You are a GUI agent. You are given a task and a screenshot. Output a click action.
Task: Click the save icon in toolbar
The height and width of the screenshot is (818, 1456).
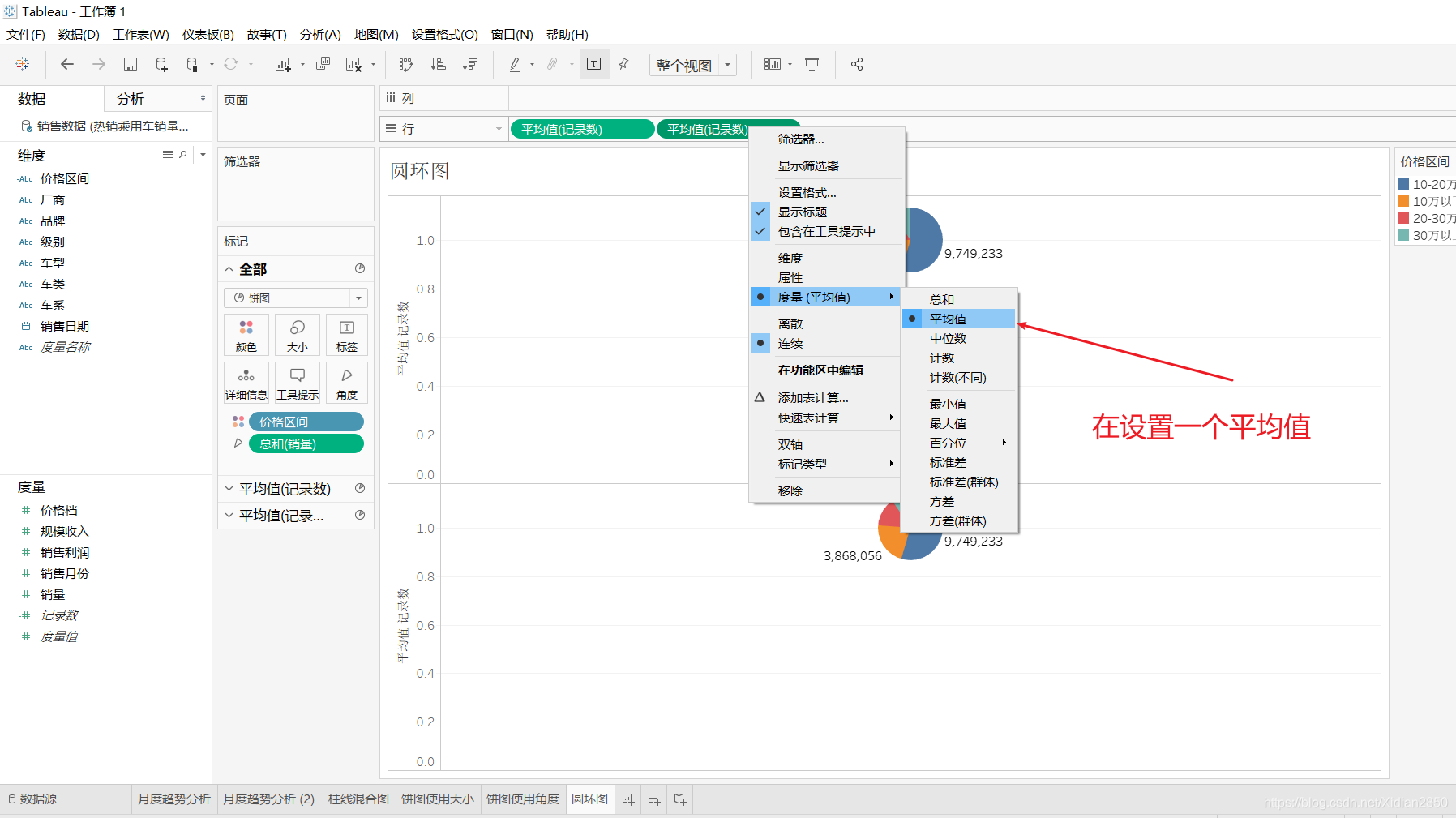point(130,64)
